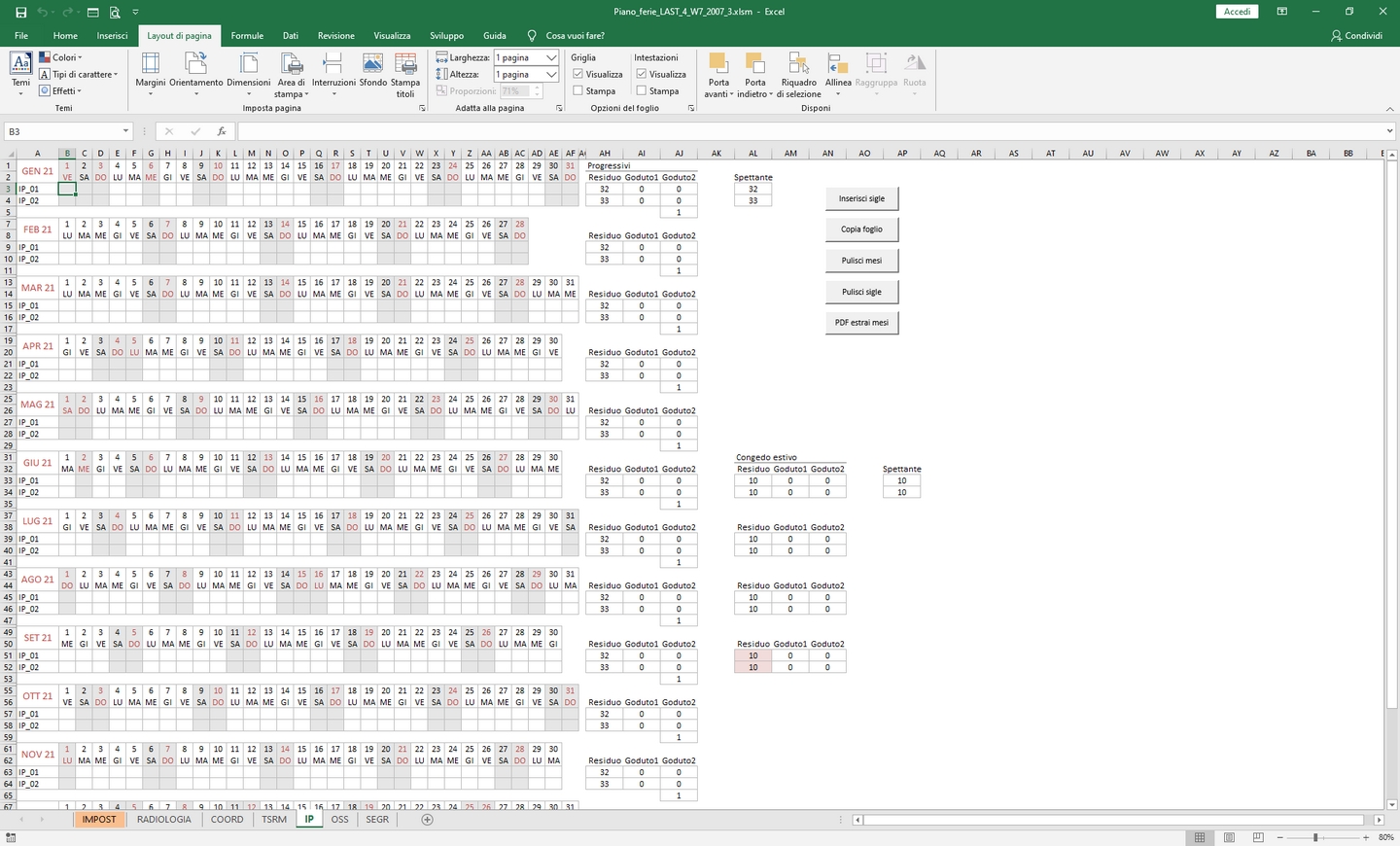
Task: Toggle Griglia Stampa checkbox
Action: pyautogui.click(x=578, y=90)
